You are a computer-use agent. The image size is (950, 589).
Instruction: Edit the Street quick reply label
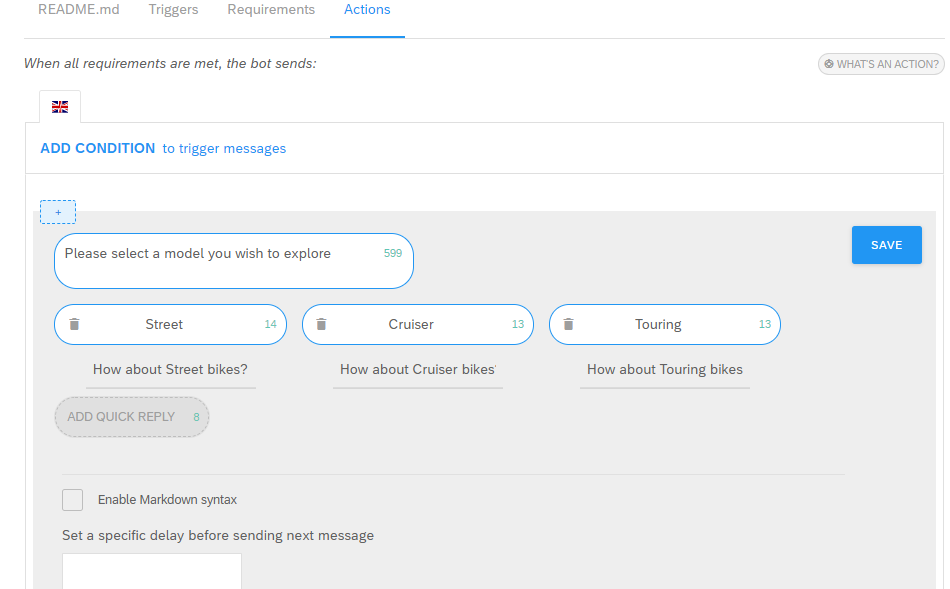click(x=164, y=324)
